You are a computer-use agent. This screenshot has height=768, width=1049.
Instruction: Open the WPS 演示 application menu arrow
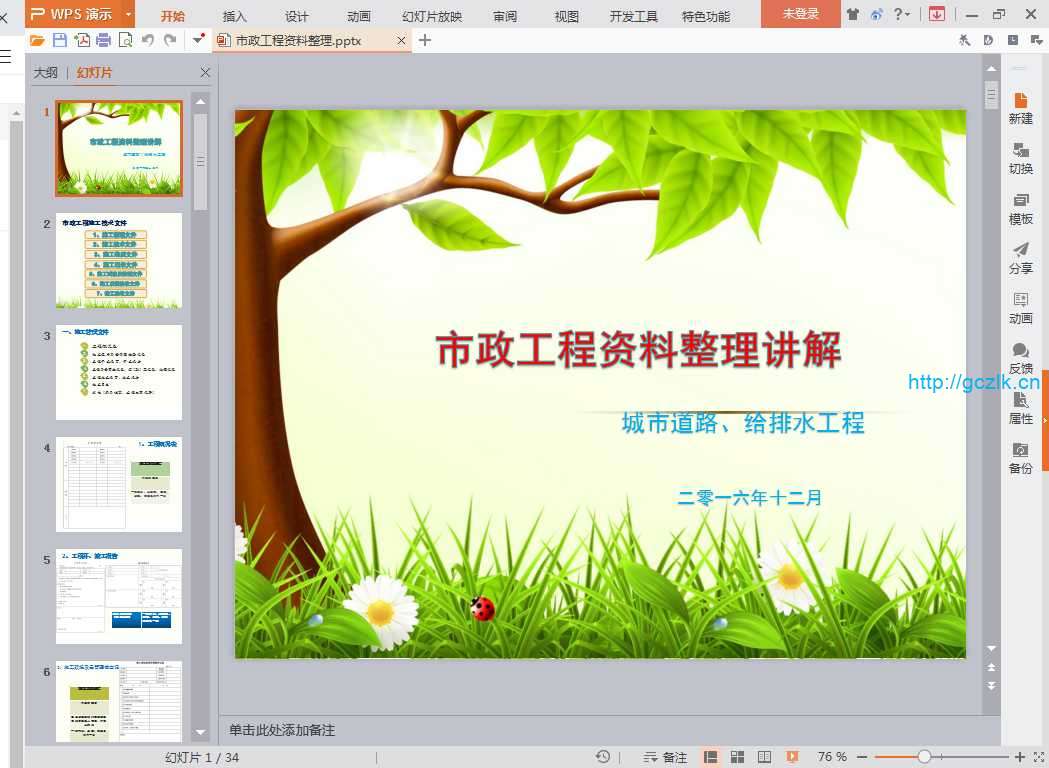click(128, 14)
